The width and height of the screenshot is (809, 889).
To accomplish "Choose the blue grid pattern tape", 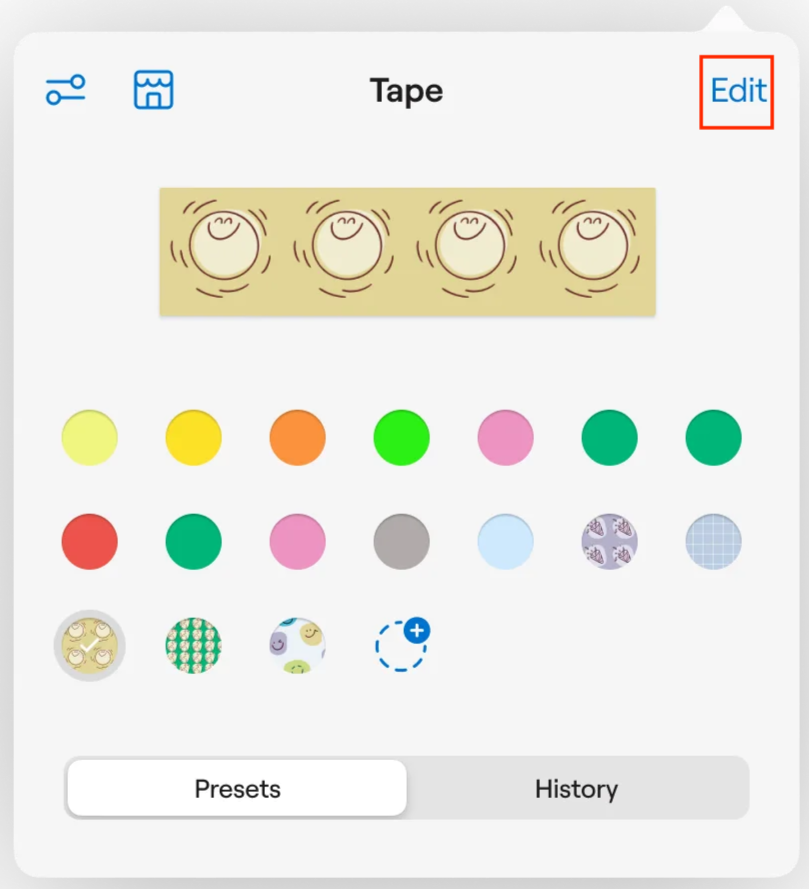I will click(714, 542).
